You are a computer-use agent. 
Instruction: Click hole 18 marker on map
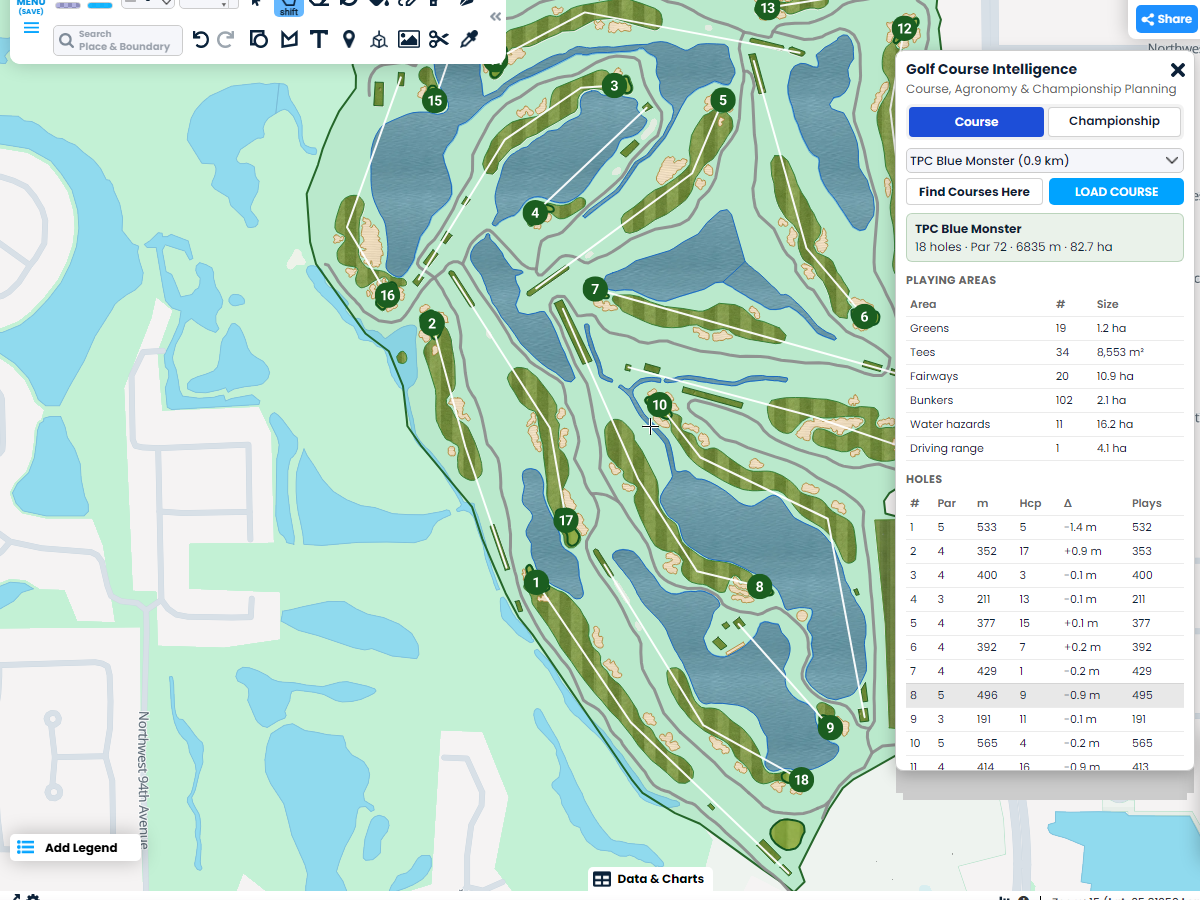tap(801, 779)
